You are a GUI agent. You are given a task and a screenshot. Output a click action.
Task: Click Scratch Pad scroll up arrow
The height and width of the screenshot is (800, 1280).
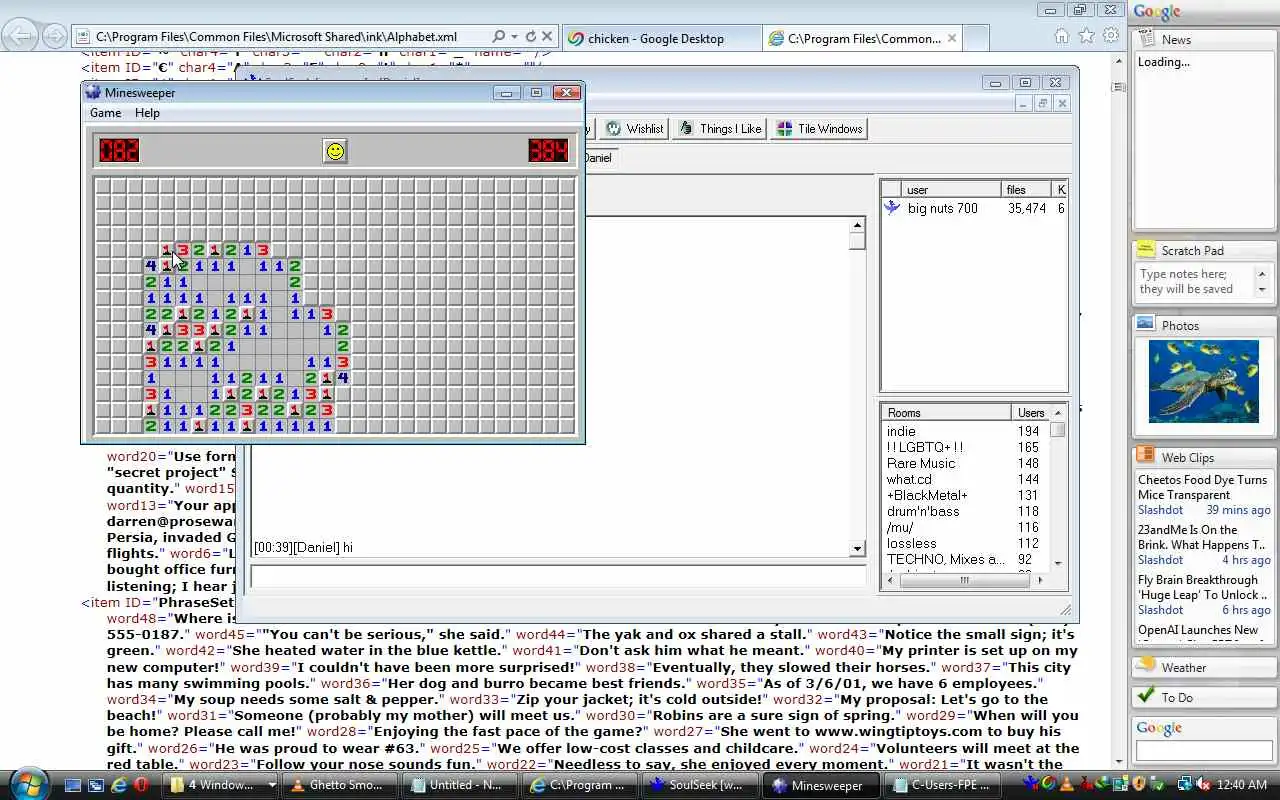(1261, 273)
